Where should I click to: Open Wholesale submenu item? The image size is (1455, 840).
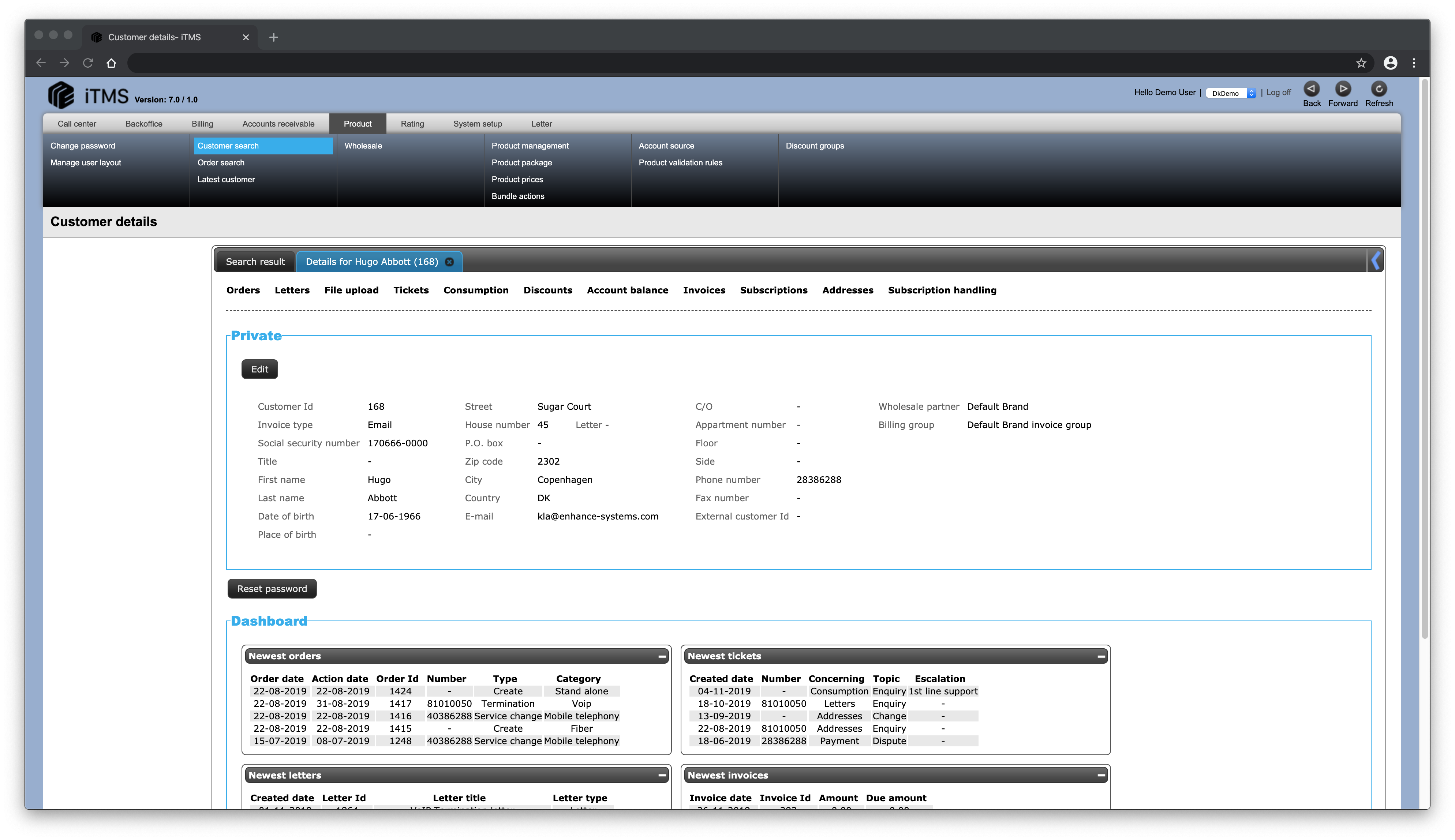[x=363, y=146]
